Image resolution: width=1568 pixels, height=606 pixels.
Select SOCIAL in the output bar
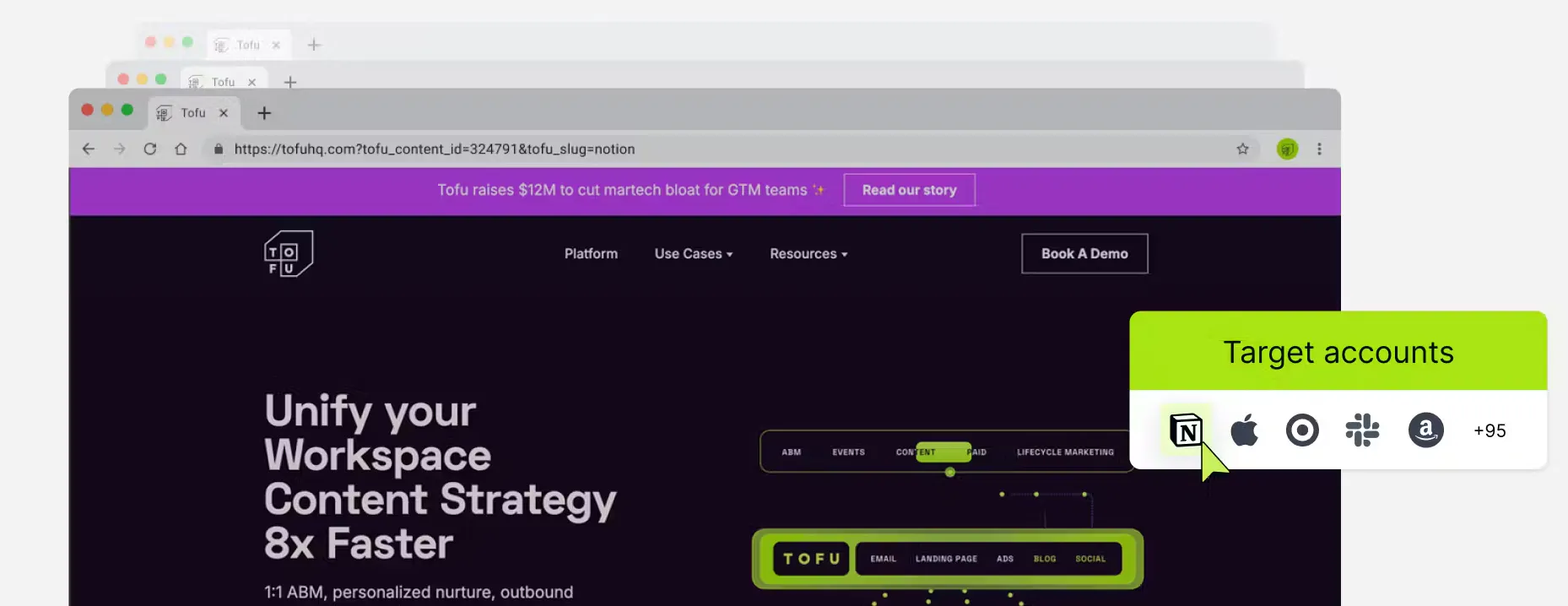click(x=1090, y=559)
